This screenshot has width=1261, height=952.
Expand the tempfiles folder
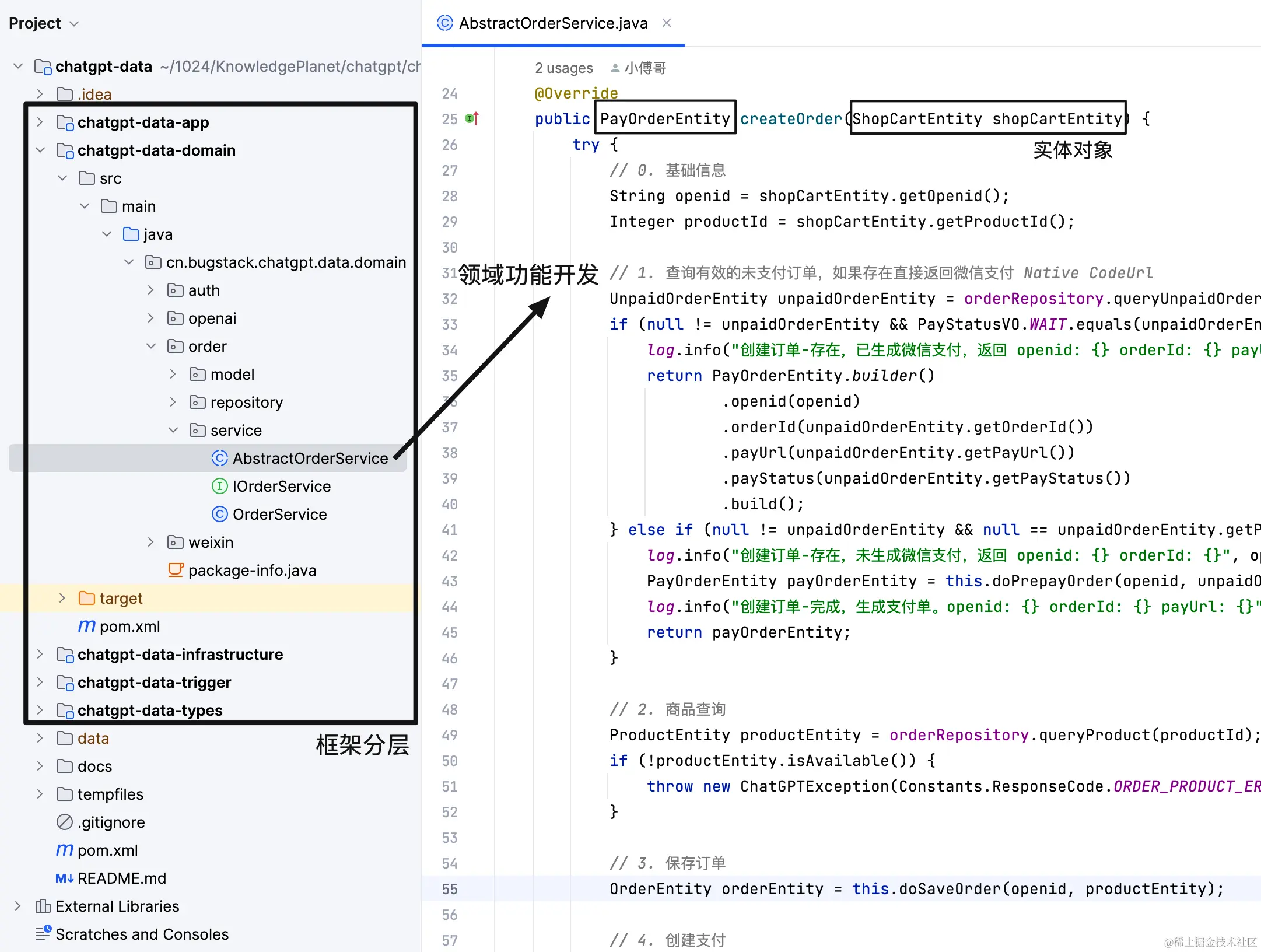pyautogui.click(x=40, y=794)
